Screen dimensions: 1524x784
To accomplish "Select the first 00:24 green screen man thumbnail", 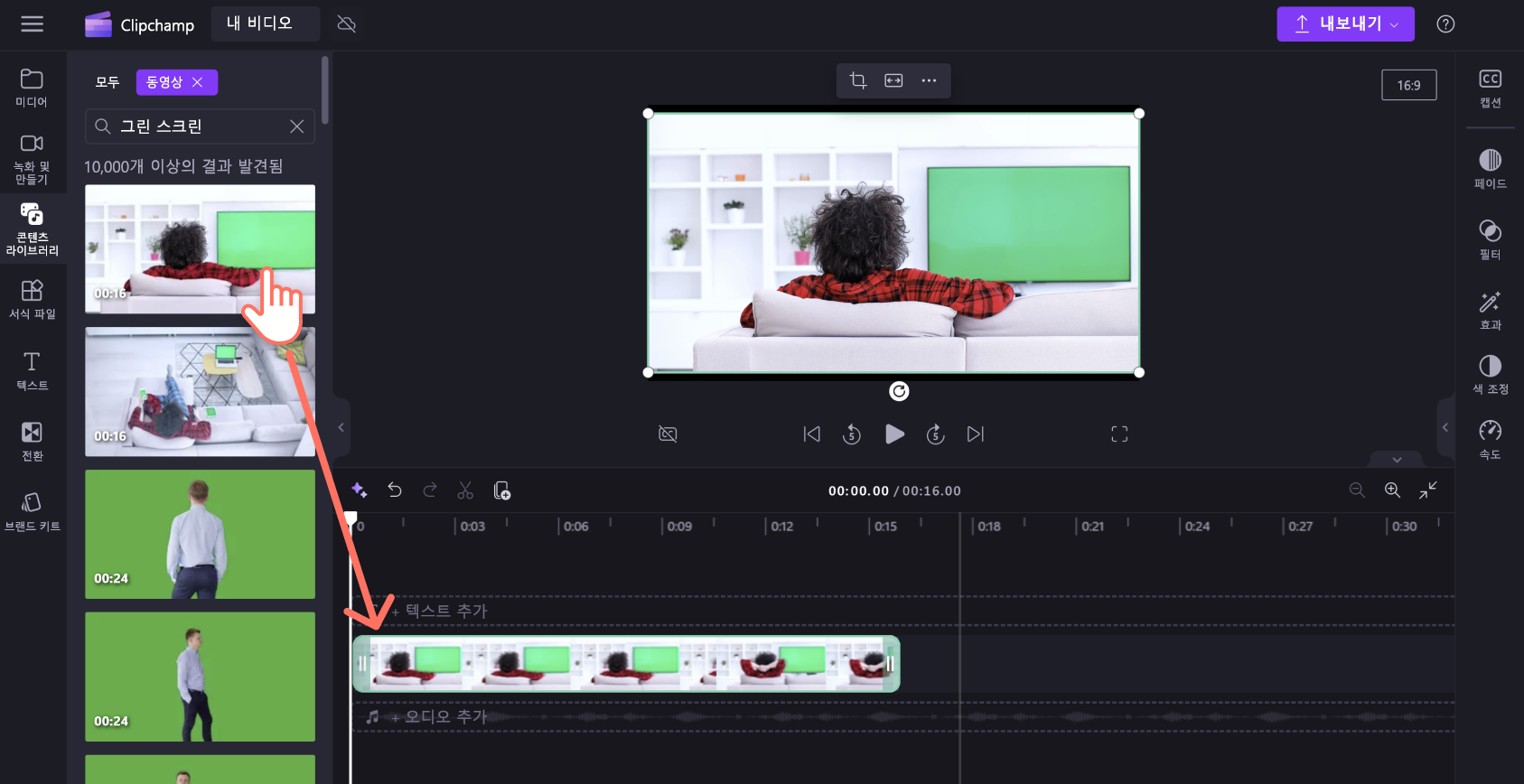I will click(200, 534).
